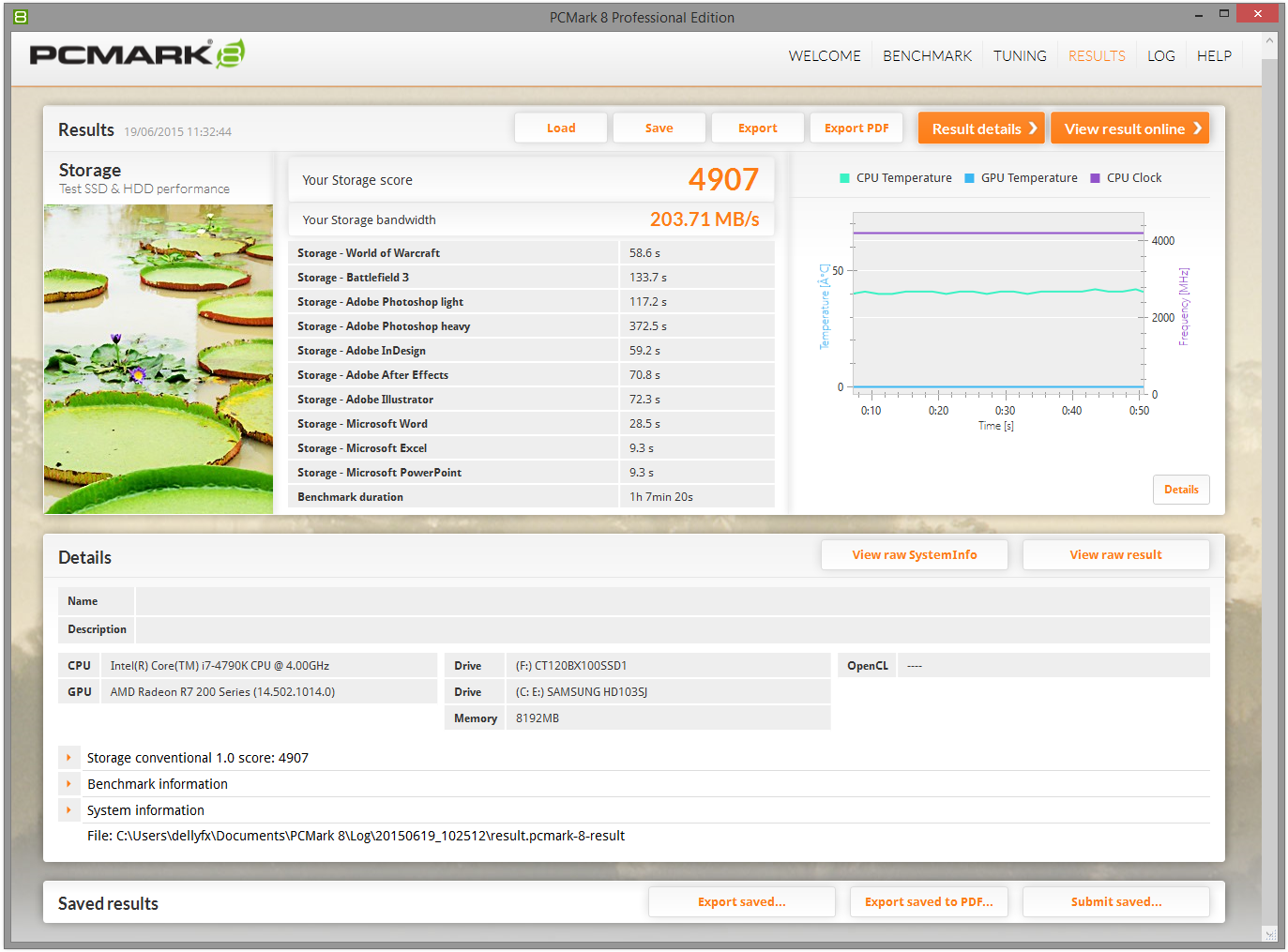Click the Storage bandwidth 203.71 MB/s value
This screenshot has height=952, width=1288.
tap(705, 219)
